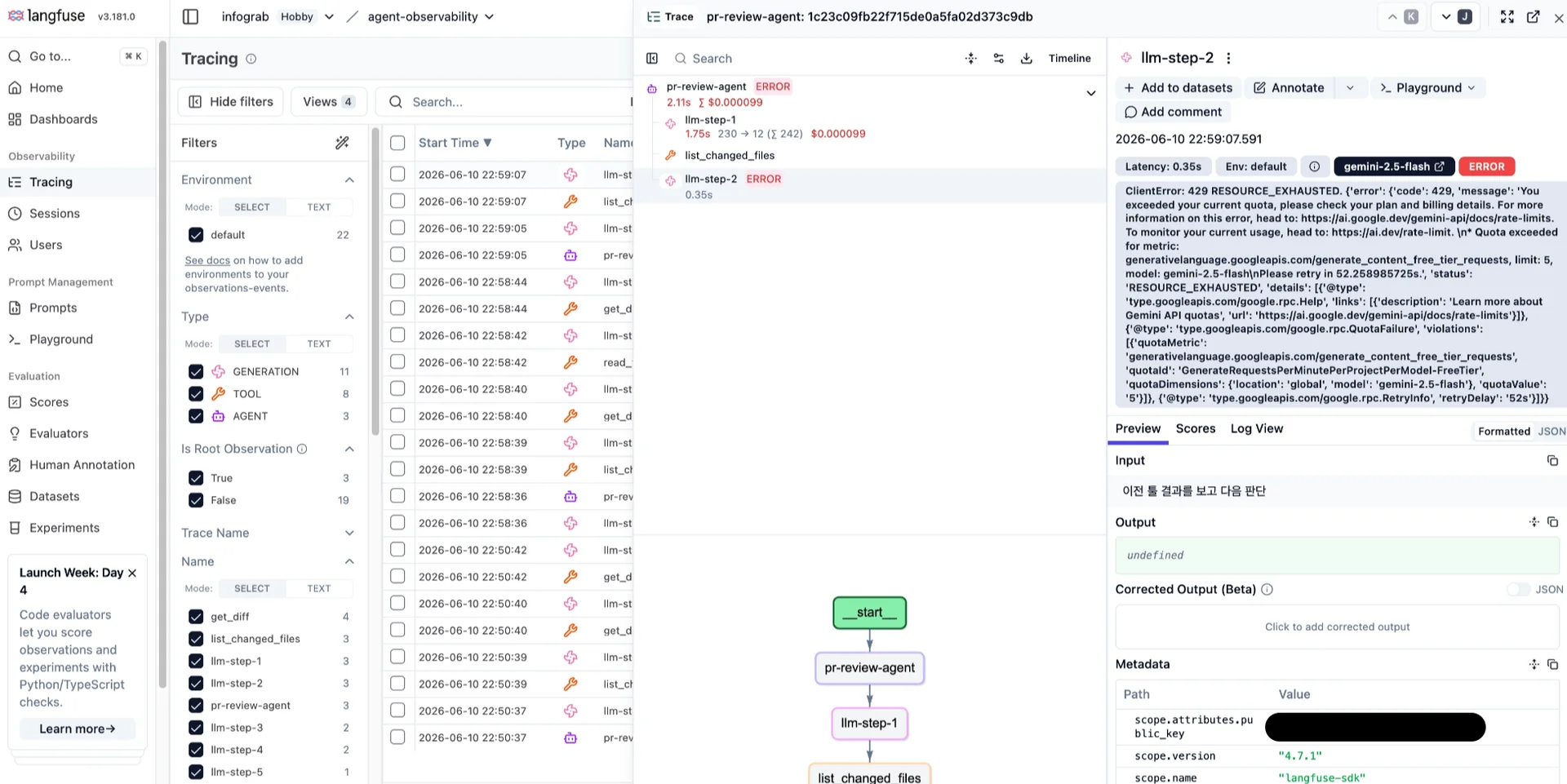Click the info icon beside Env default
Viewport: 1567px width, 784px height.
coord(1315,166)
